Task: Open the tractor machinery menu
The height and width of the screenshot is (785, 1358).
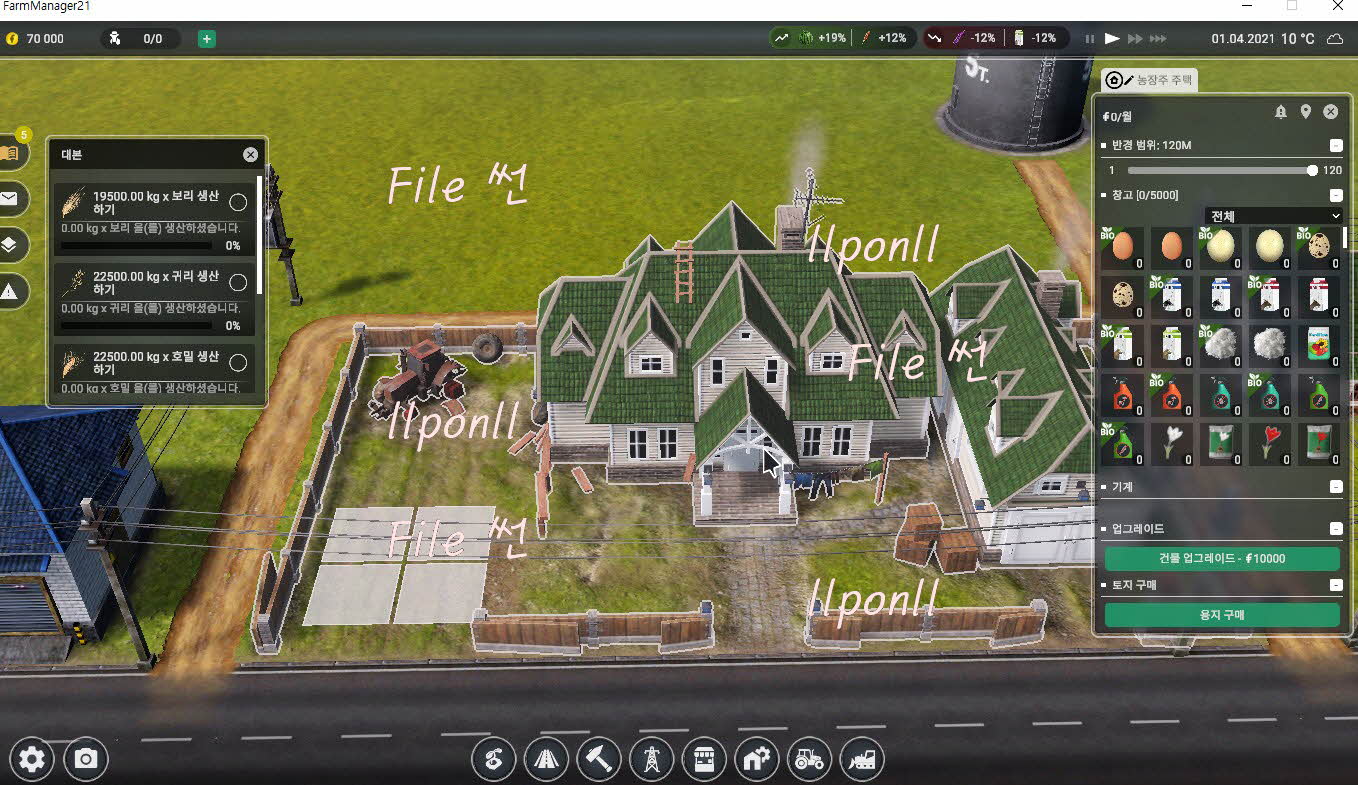Action: [x=809, y=760]
